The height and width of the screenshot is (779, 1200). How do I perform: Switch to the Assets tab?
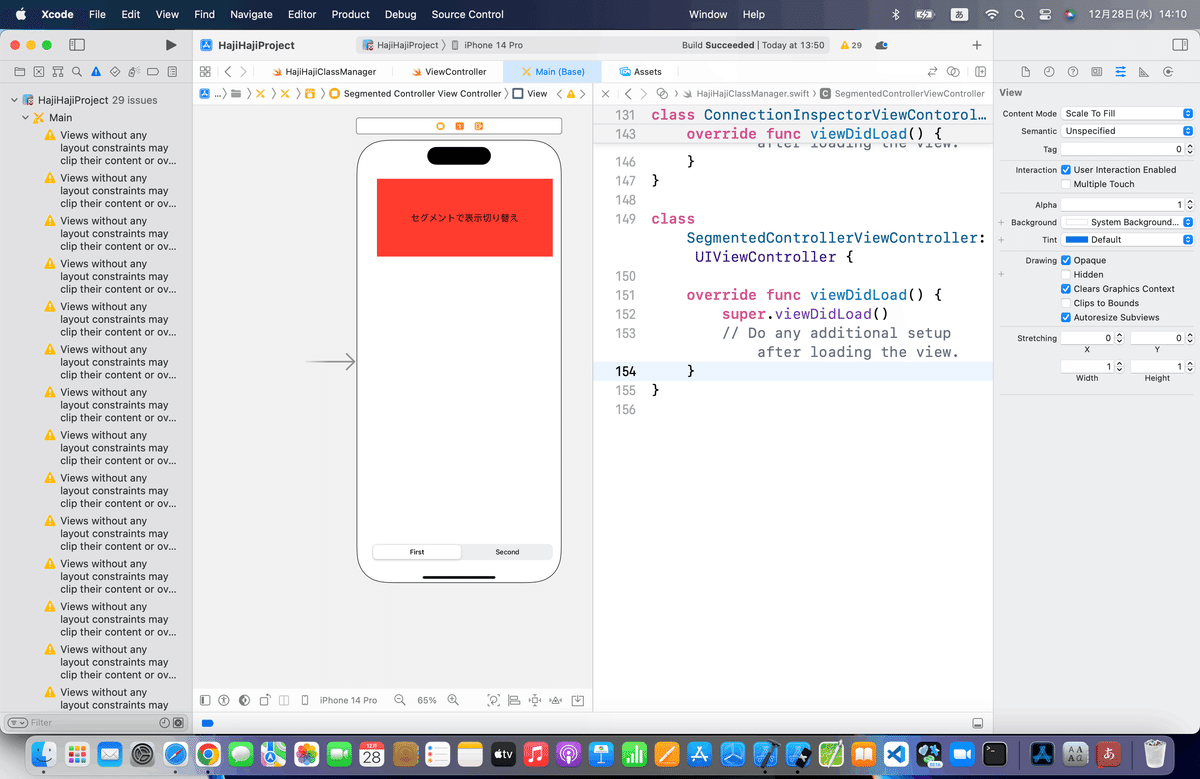click(x=640, y=72)
